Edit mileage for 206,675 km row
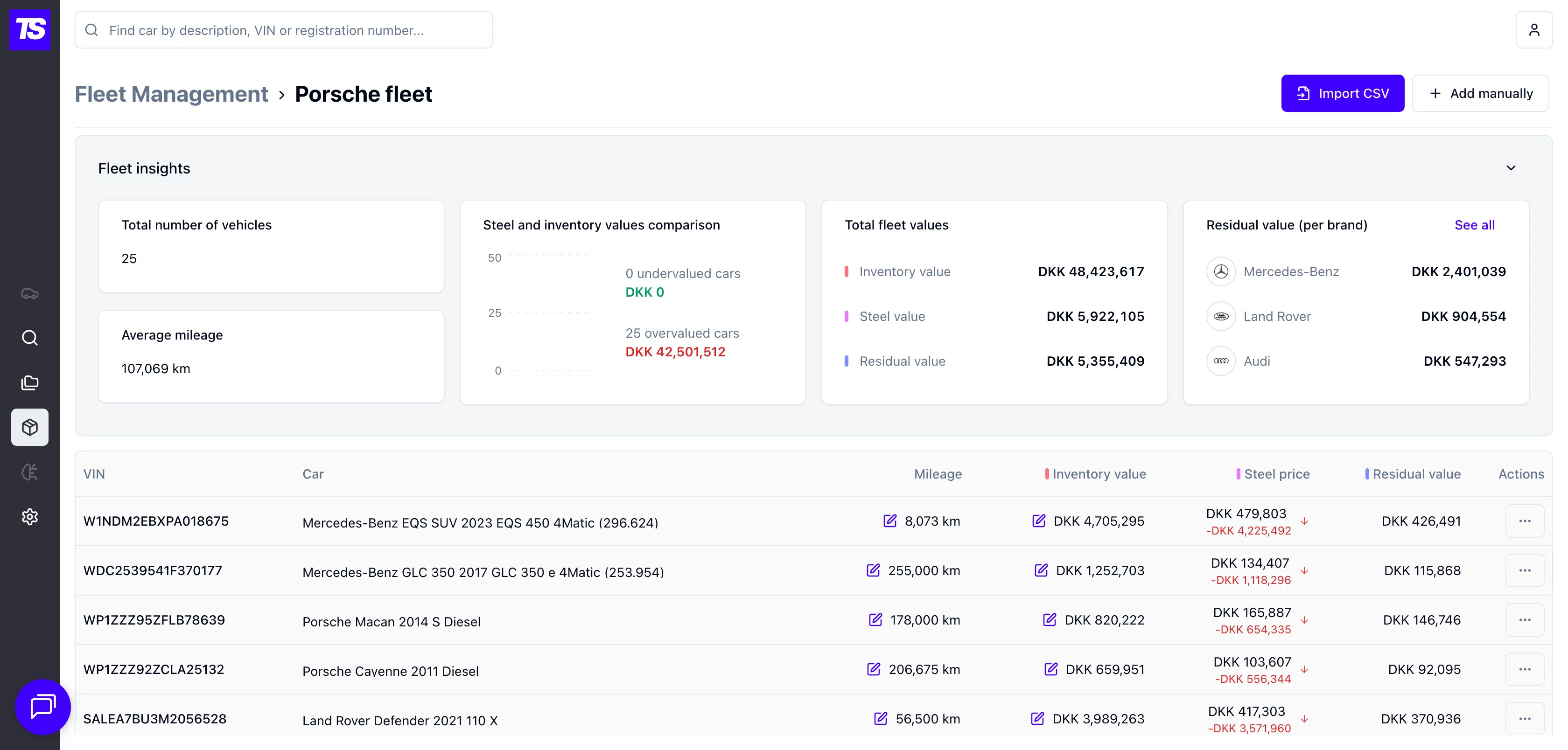 [x=874, y=669]
